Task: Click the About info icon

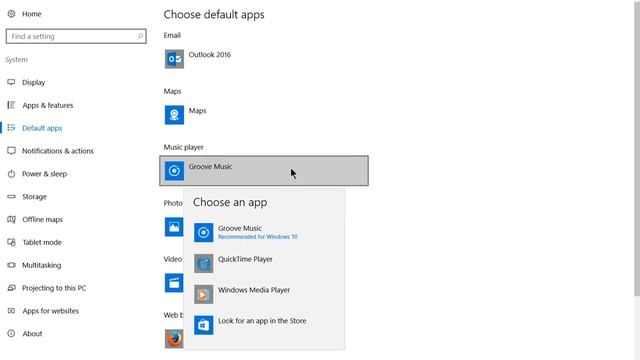Action: pos(11,334)
